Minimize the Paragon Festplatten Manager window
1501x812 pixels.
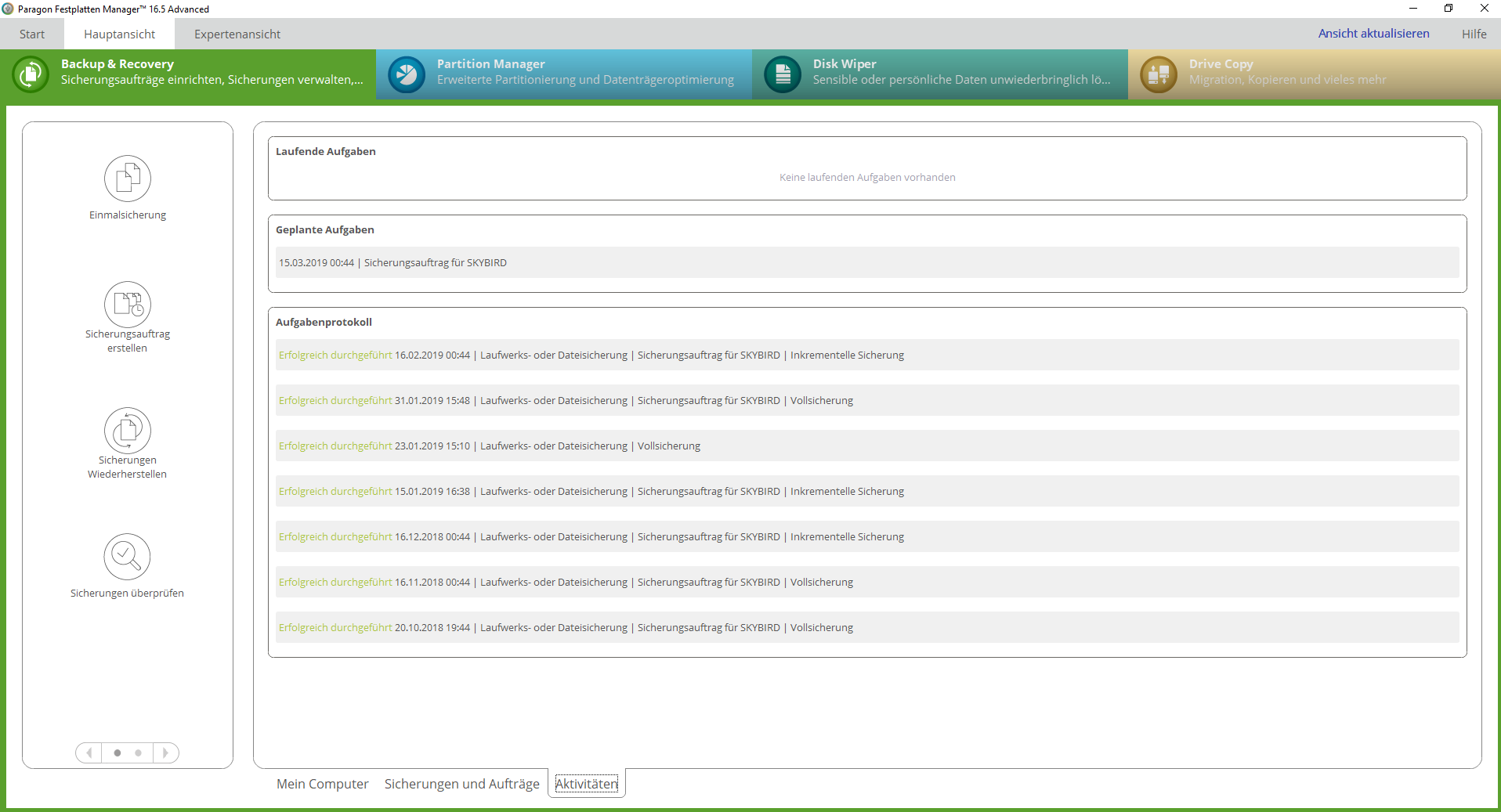coord(1413,9)
